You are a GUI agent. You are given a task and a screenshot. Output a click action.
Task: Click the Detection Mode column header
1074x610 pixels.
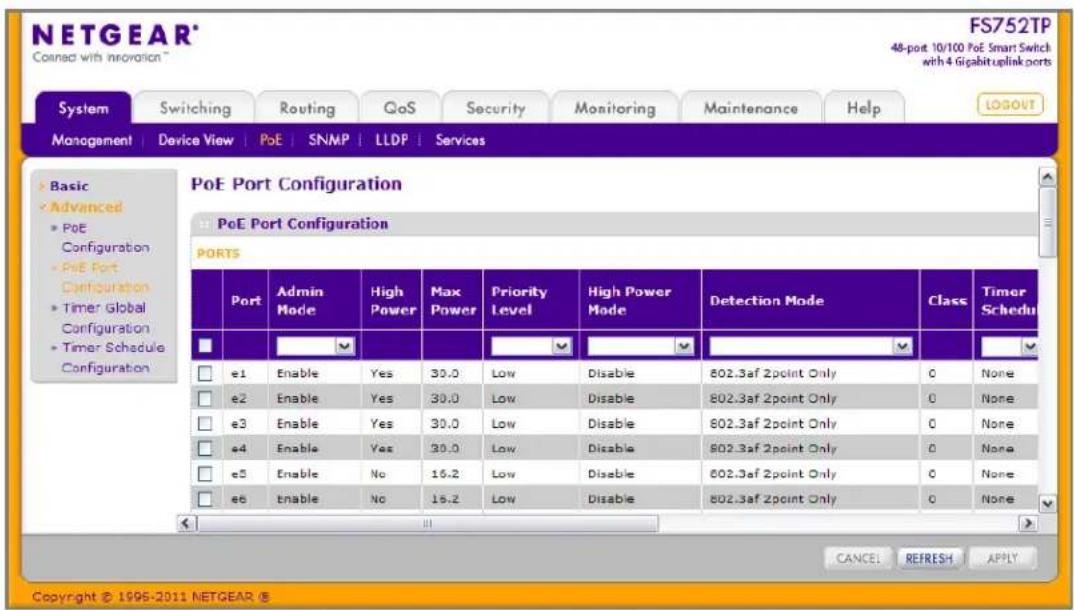coord(810,300)
